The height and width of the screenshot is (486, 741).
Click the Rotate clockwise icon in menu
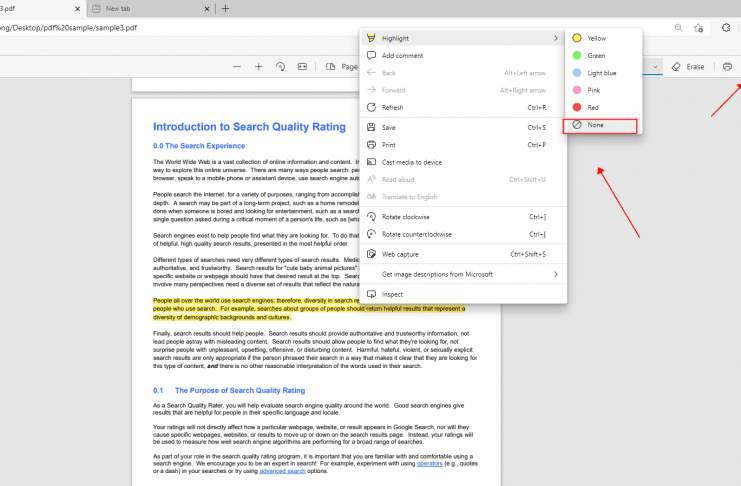click(x=371, y=217)
